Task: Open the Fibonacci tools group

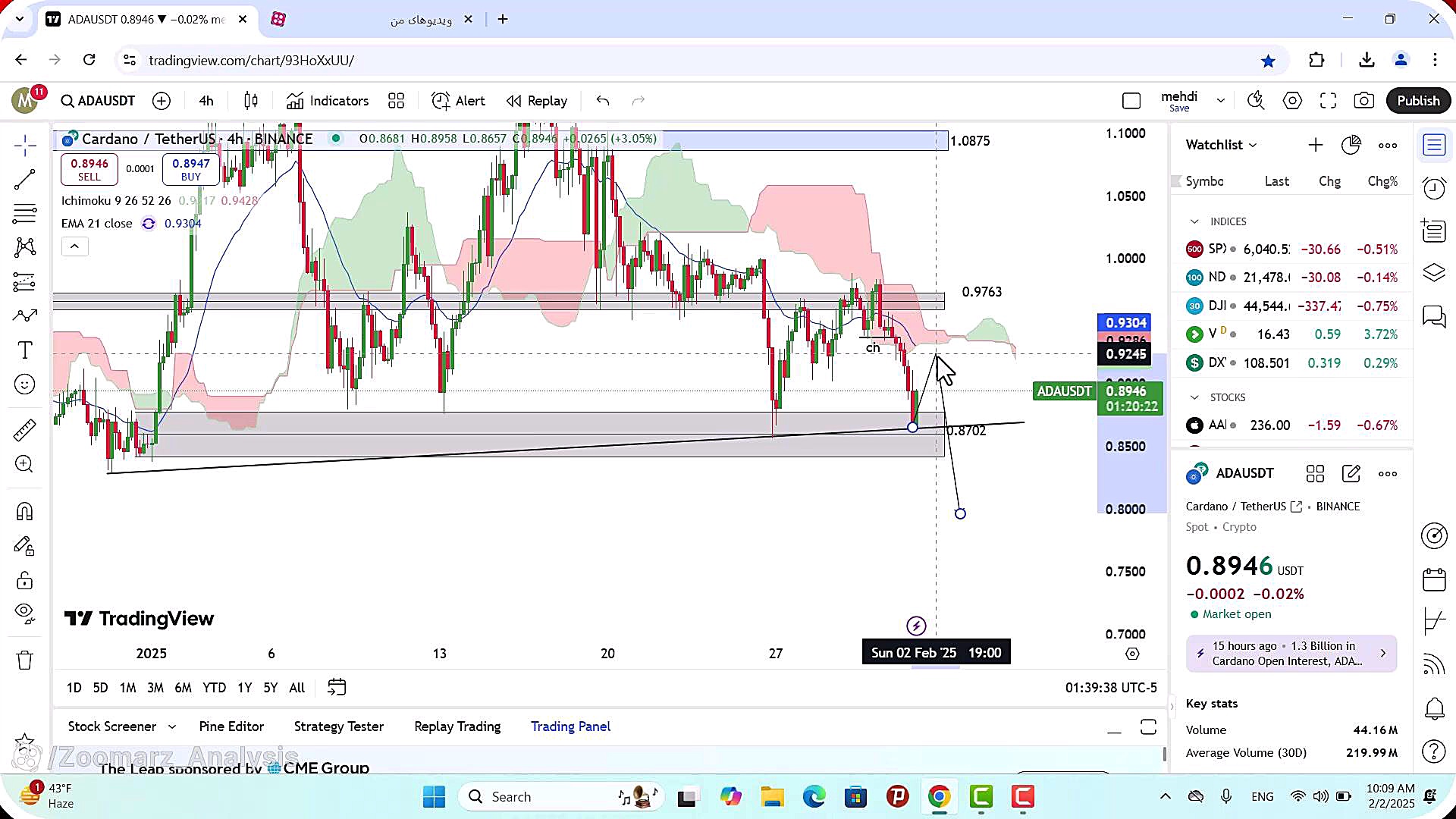Action: [25, 214]
